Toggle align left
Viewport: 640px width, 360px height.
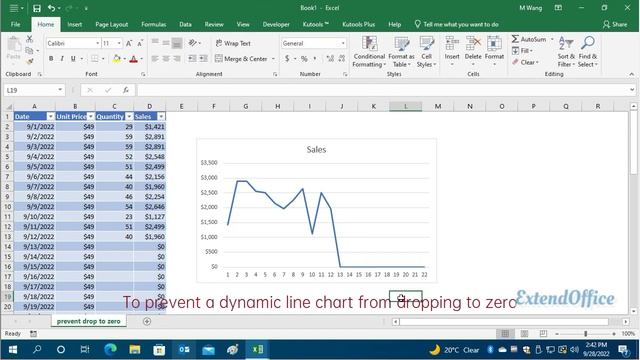click(x=155, y=59)
